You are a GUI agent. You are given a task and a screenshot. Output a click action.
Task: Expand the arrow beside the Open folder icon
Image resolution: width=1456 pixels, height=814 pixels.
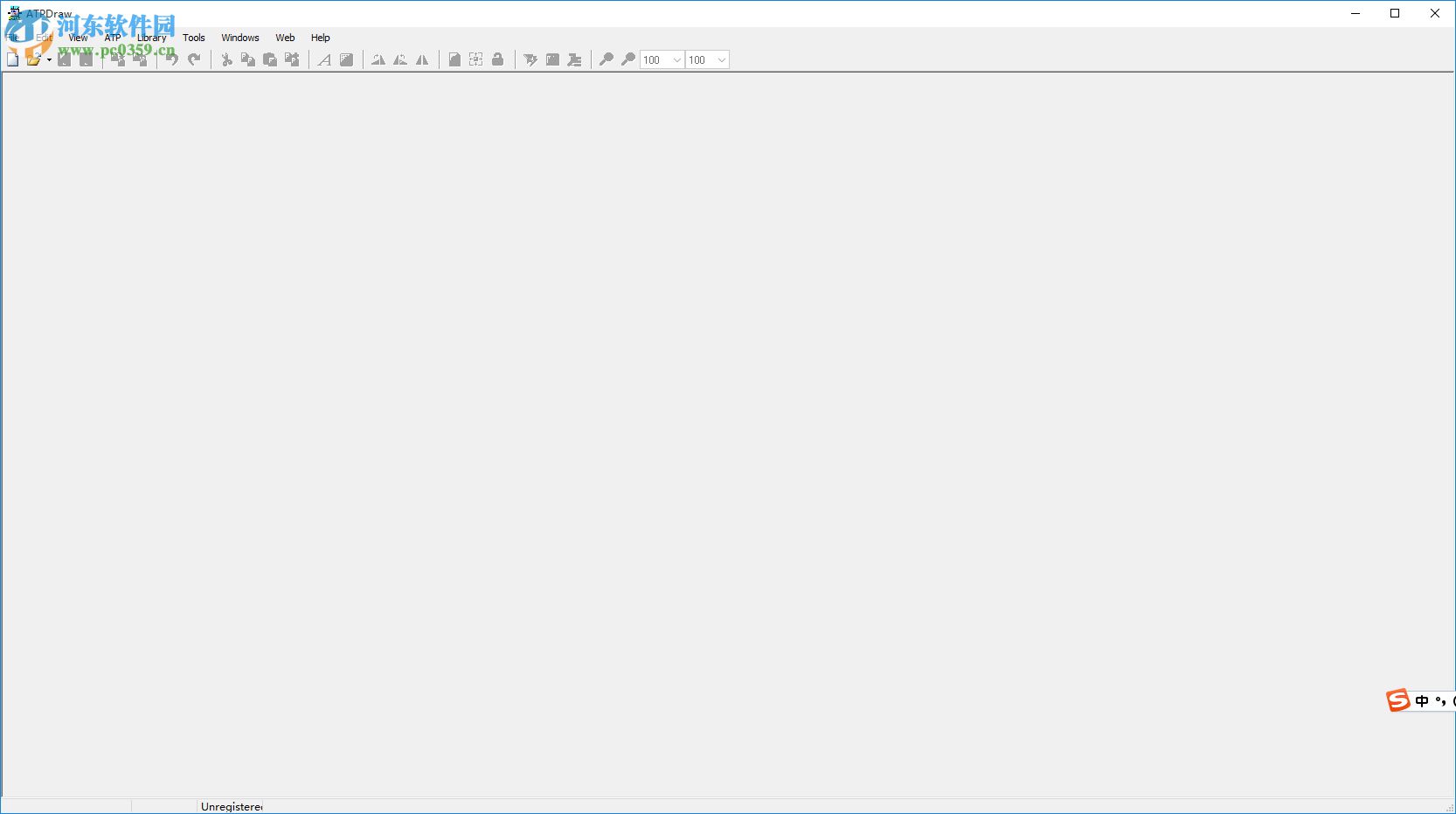[x=49, y=59]
